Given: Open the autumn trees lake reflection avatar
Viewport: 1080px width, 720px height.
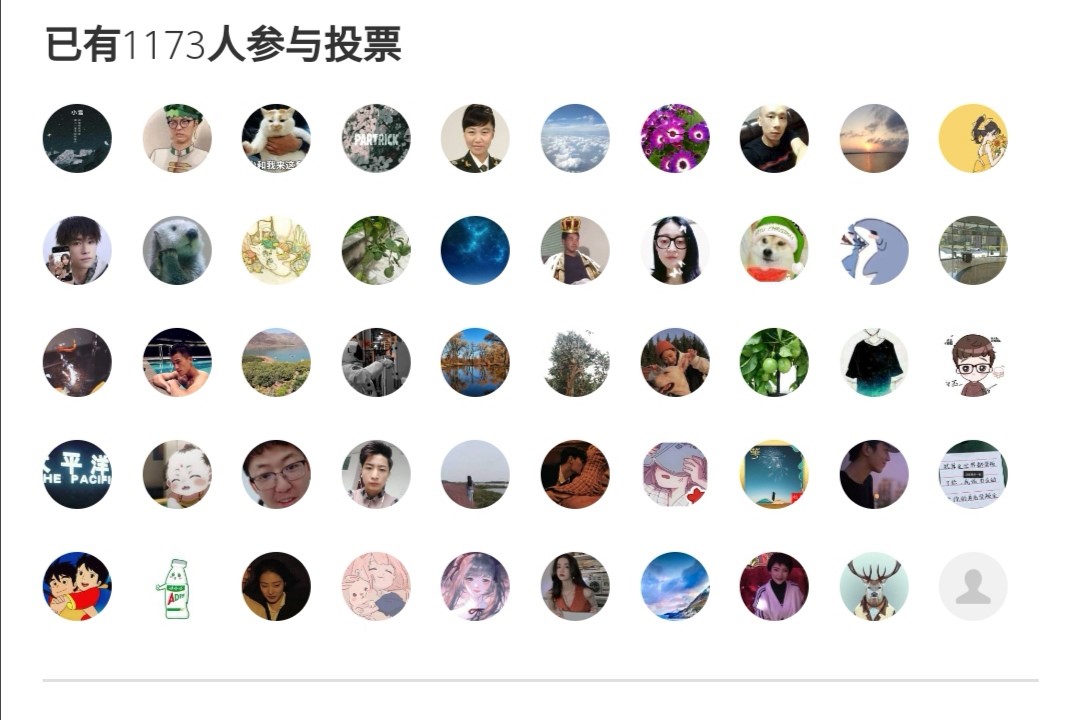Looking at the screenshot, I should pyautogui.click(x=475, y=362).
